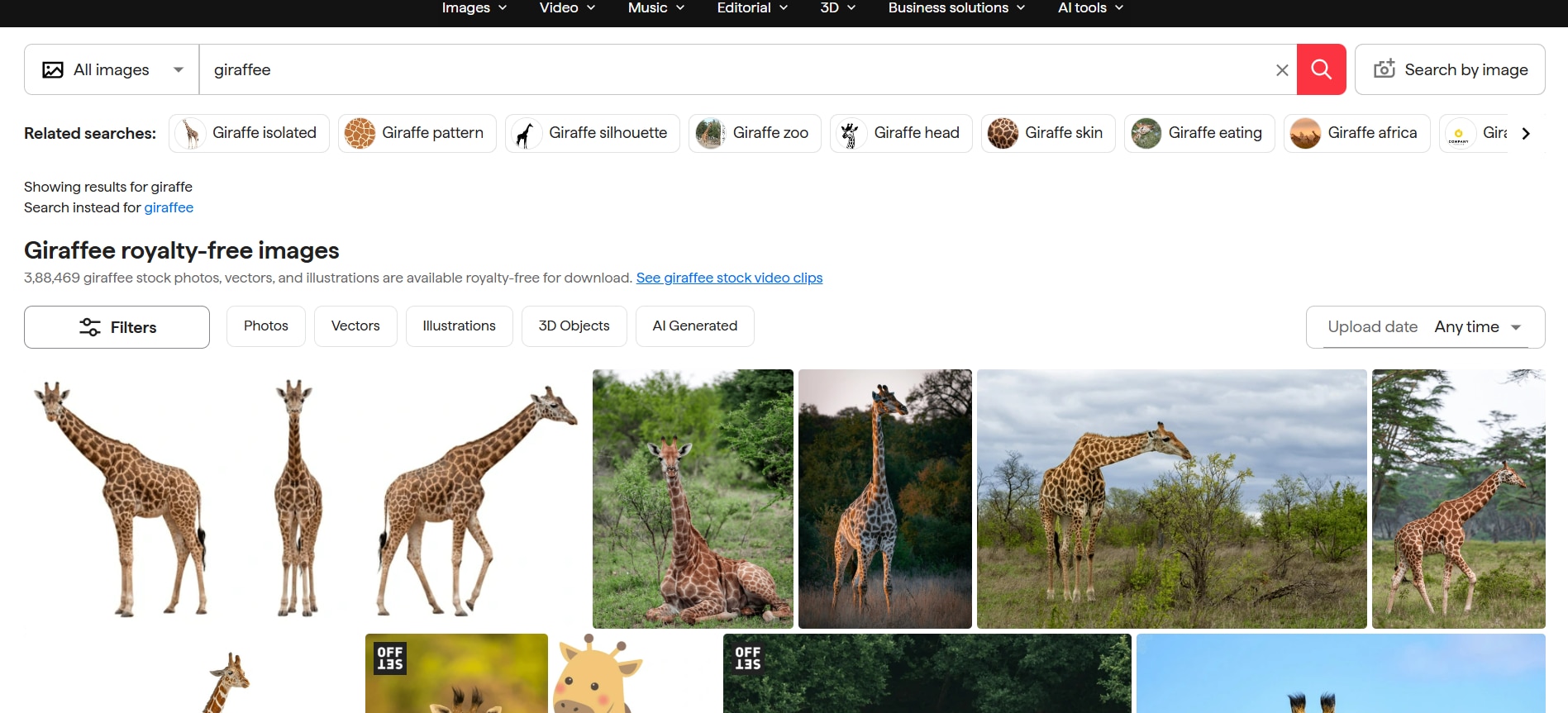Select the Giraffe zoo related search label
1568x713 pixels.
pos(770,133)
